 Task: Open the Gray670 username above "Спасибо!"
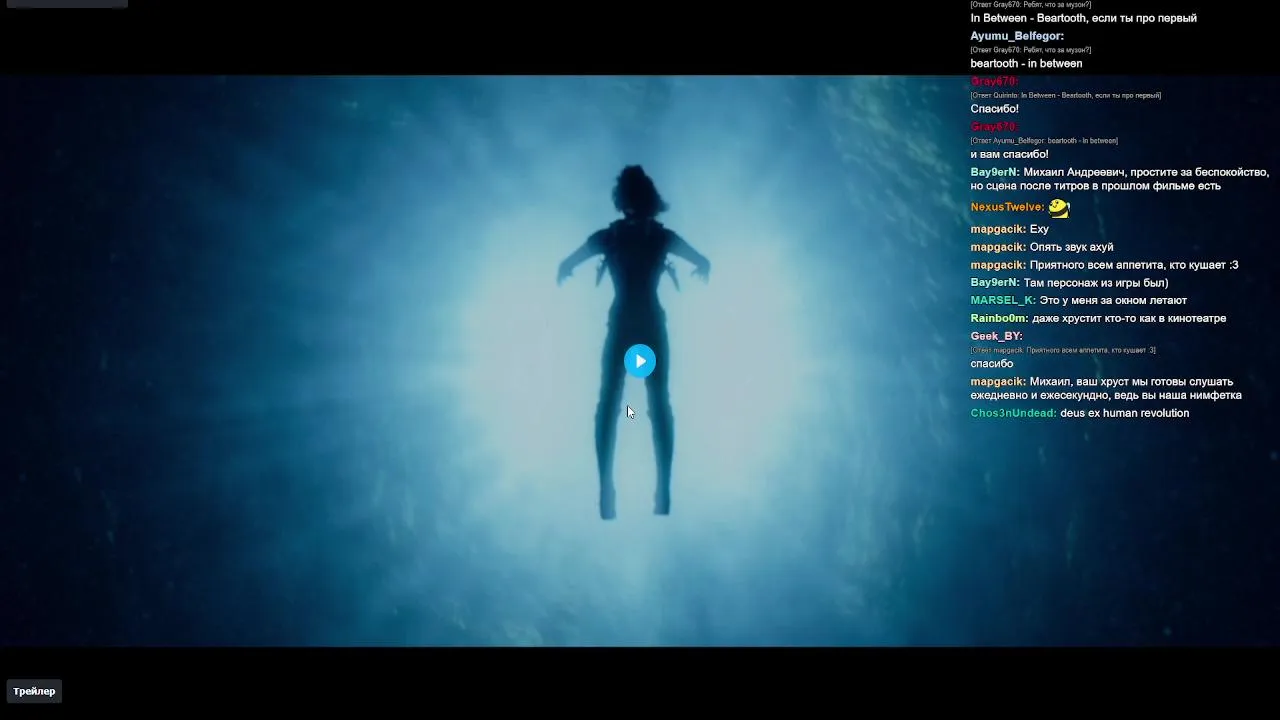point(994,81)
